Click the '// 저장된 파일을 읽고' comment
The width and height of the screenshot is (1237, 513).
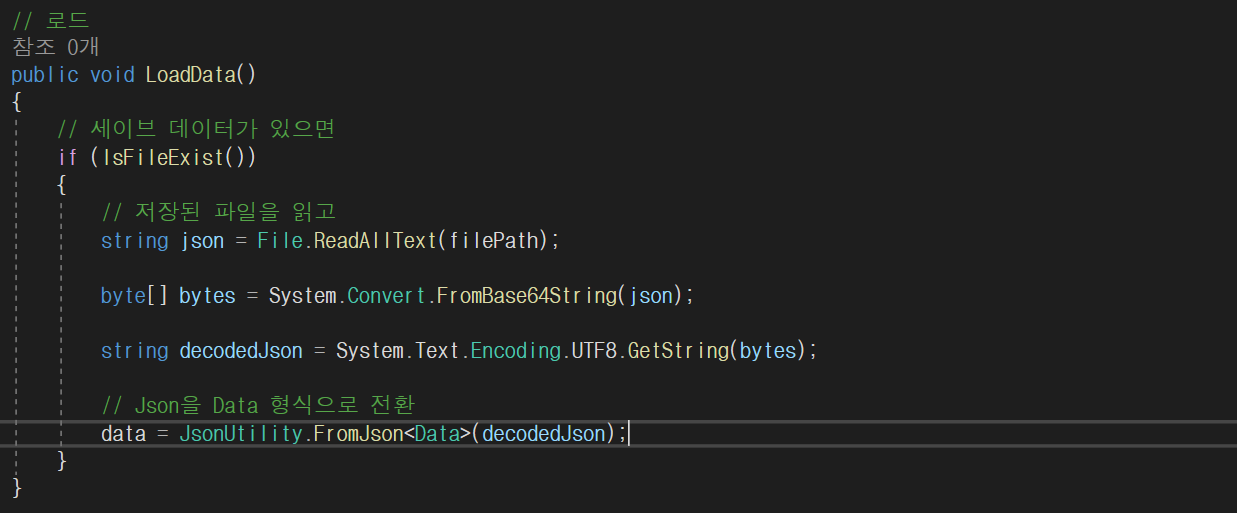click(x=218, y=212)
